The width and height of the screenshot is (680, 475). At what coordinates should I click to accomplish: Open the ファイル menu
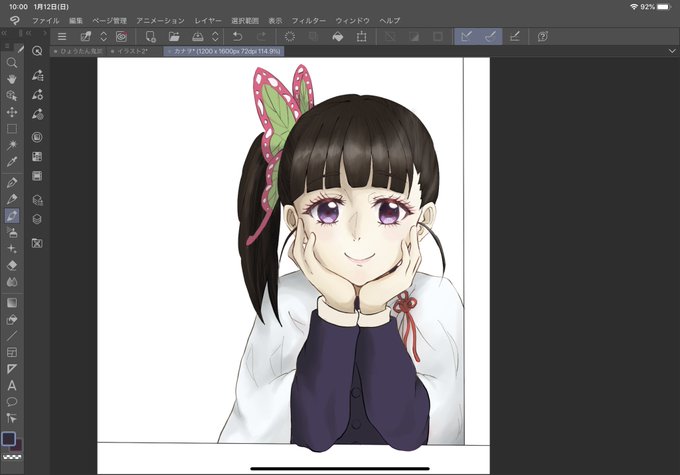click(x=46, y=20)
